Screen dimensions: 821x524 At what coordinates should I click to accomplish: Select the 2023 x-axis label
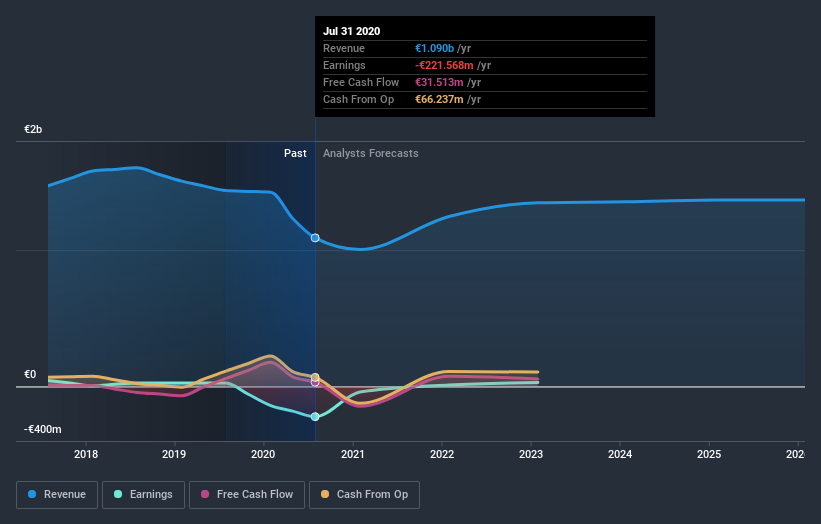pos(531,454)
